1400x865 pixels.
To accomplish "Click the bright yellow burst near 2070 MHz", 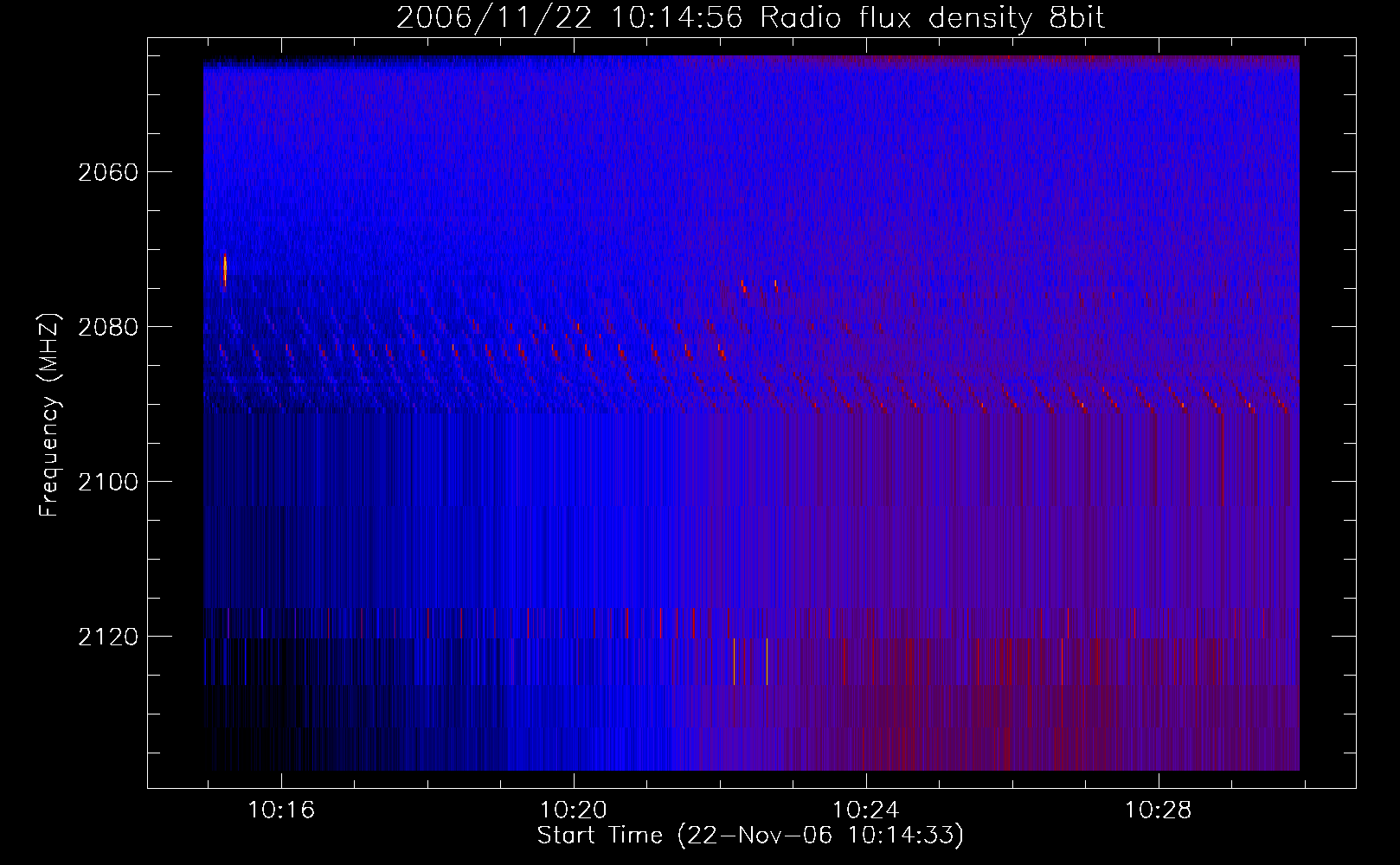I will (x=225, y=271).
